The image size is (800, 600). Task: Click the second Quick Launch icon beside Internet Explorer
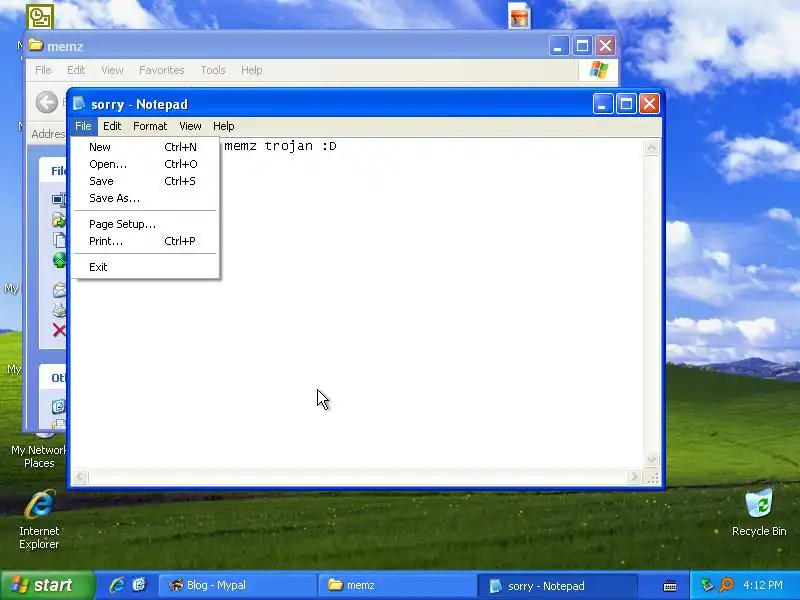pos(139,585)
